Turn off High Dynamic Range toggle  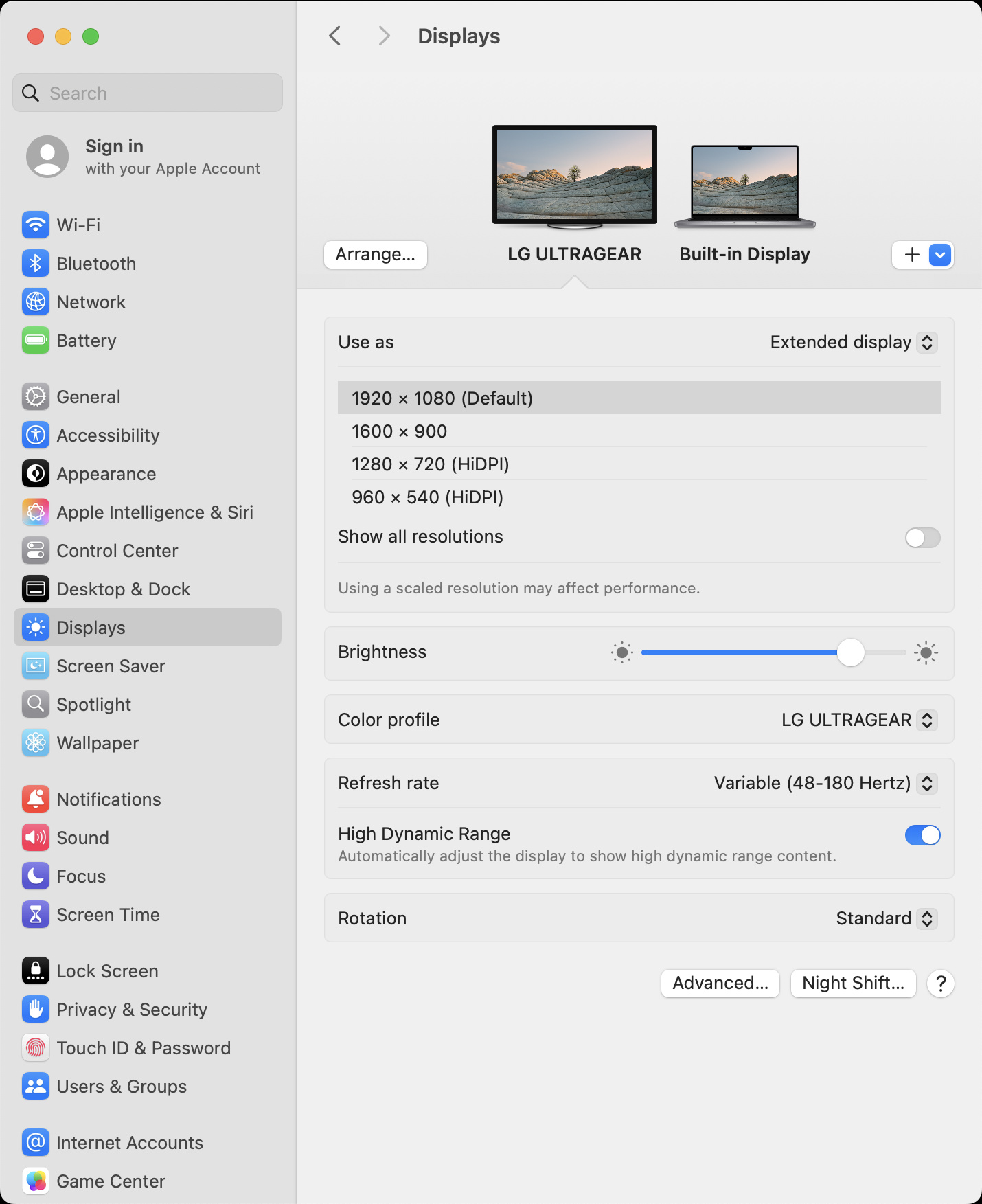coord(922,835)
